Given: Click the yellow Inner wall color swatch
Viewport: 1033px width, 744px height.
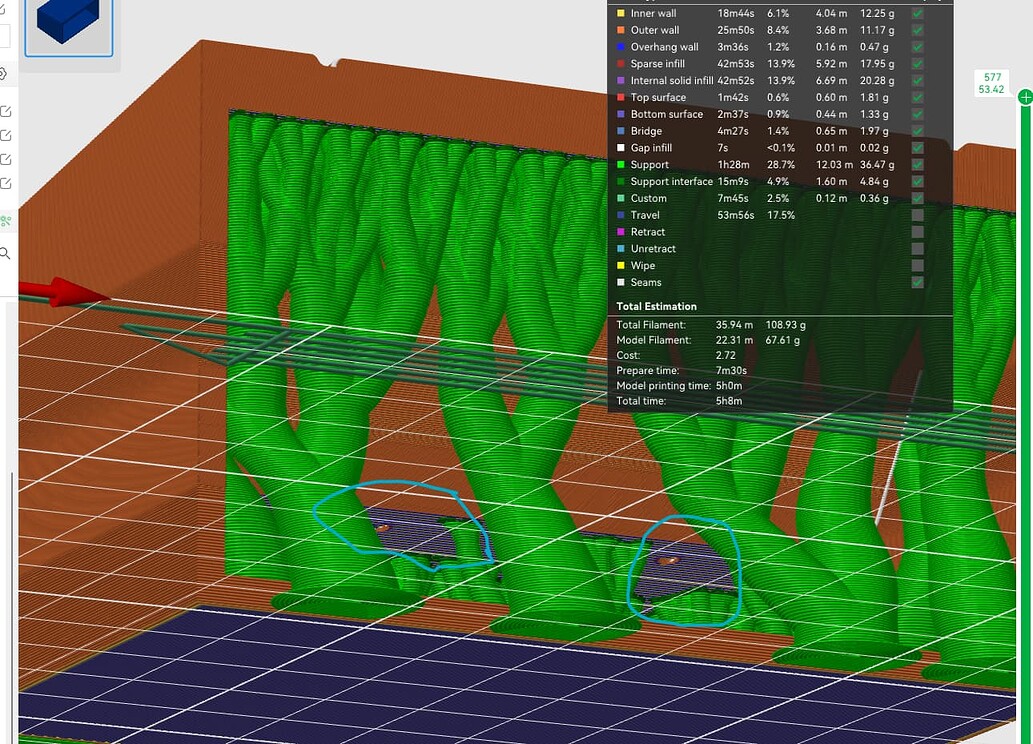Looking at the screenshot, I should (x=621, y=13).
